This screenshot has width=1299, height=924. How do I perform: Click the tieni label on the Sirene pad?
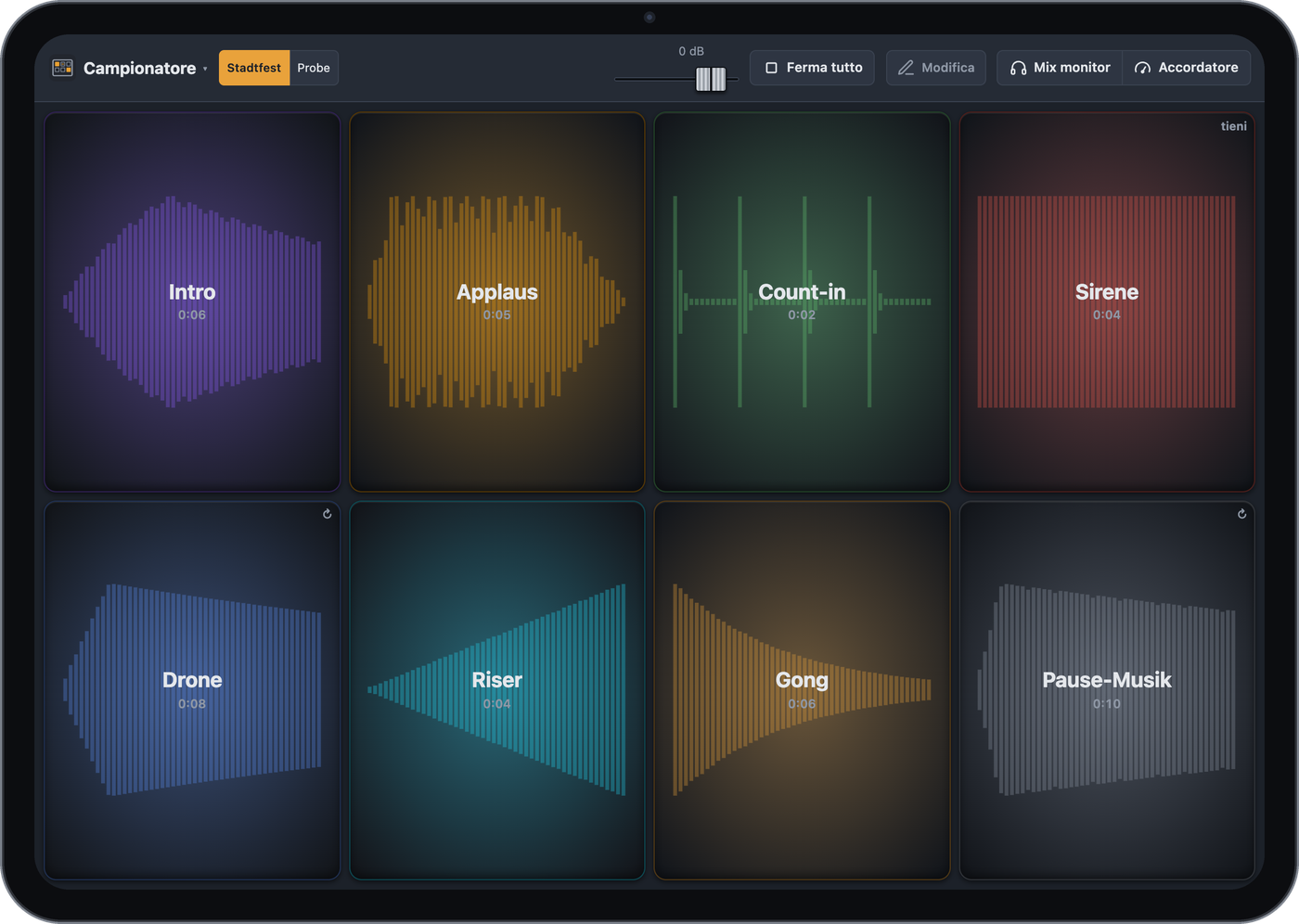pyautogui.click(x=1233, y=126)
